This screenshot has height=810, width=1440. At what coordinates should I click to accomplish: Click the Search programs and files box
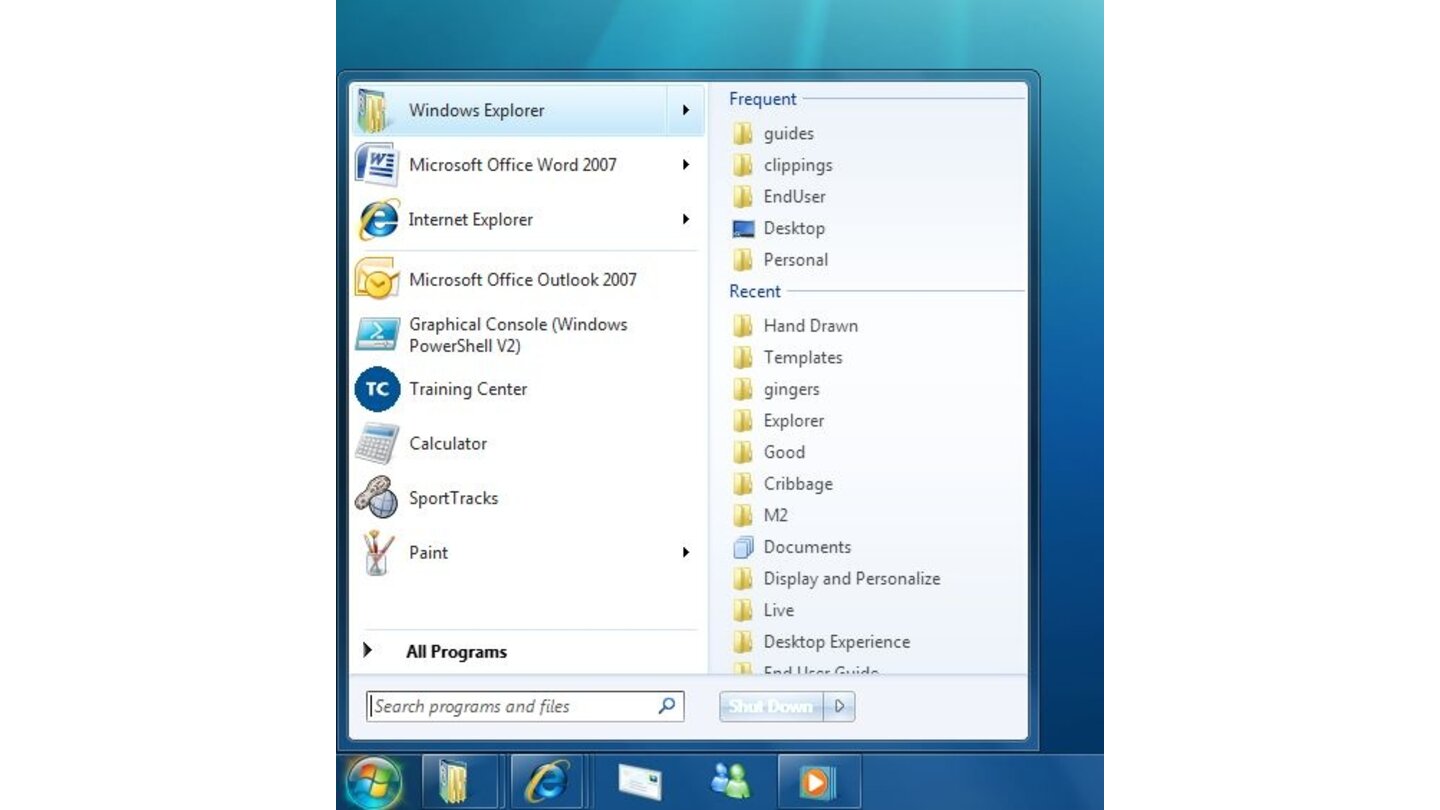click(x=525, y=706)
